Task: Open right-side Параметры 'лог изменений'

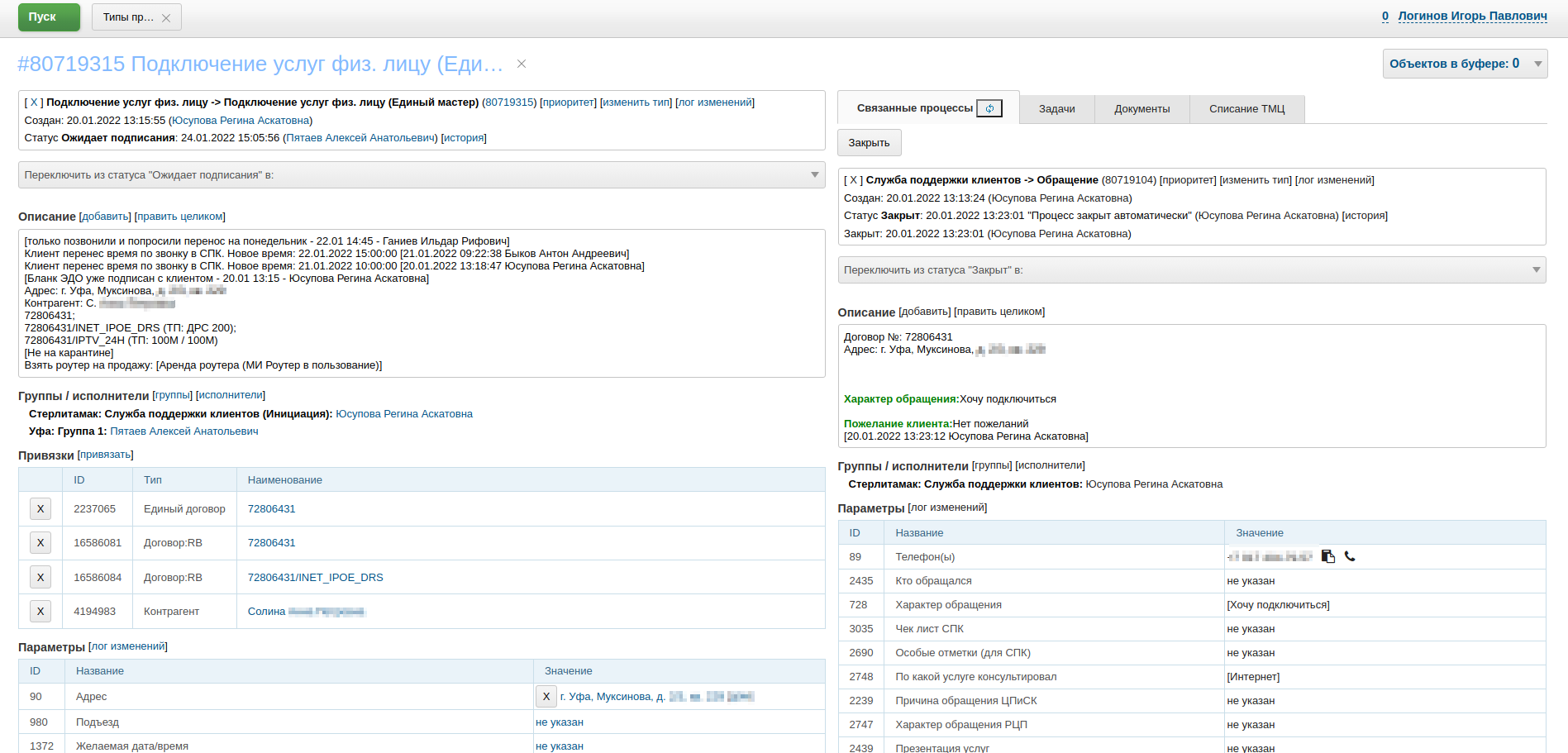Action: tap(947, 508)
